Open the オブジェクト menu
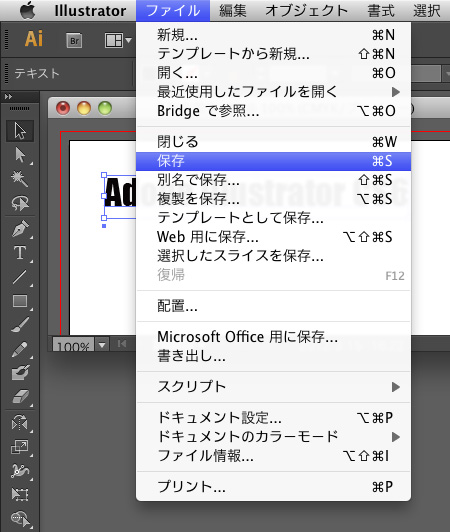Screen dimensions: 450x532 pyautogui.click(x=306, y=11)
